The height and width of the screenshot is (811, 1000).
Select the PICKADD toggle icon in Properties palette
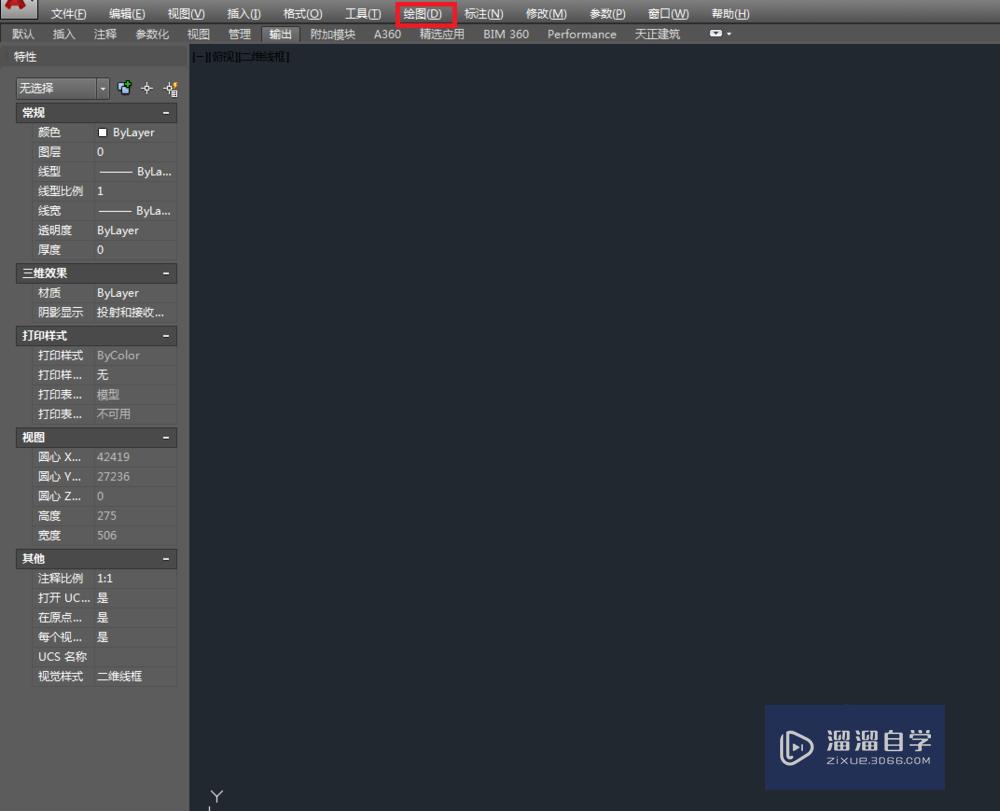(x=123, y=88)
